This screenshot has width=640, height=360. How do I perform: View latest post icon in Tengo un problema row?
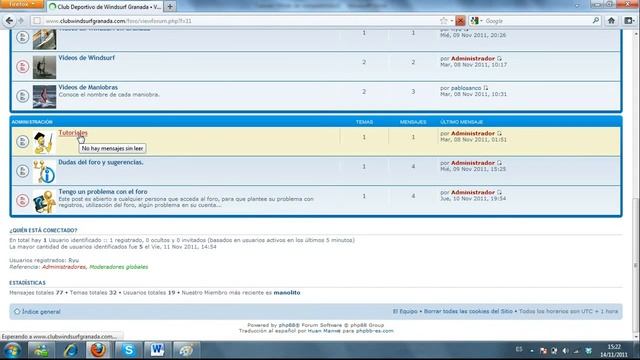(x=499, y=192)
